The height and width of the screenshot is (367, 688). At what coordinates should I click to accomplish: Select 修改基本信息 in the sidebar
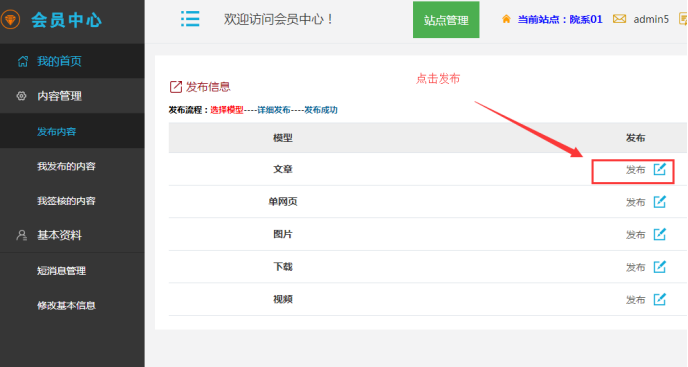pos(66,305)
